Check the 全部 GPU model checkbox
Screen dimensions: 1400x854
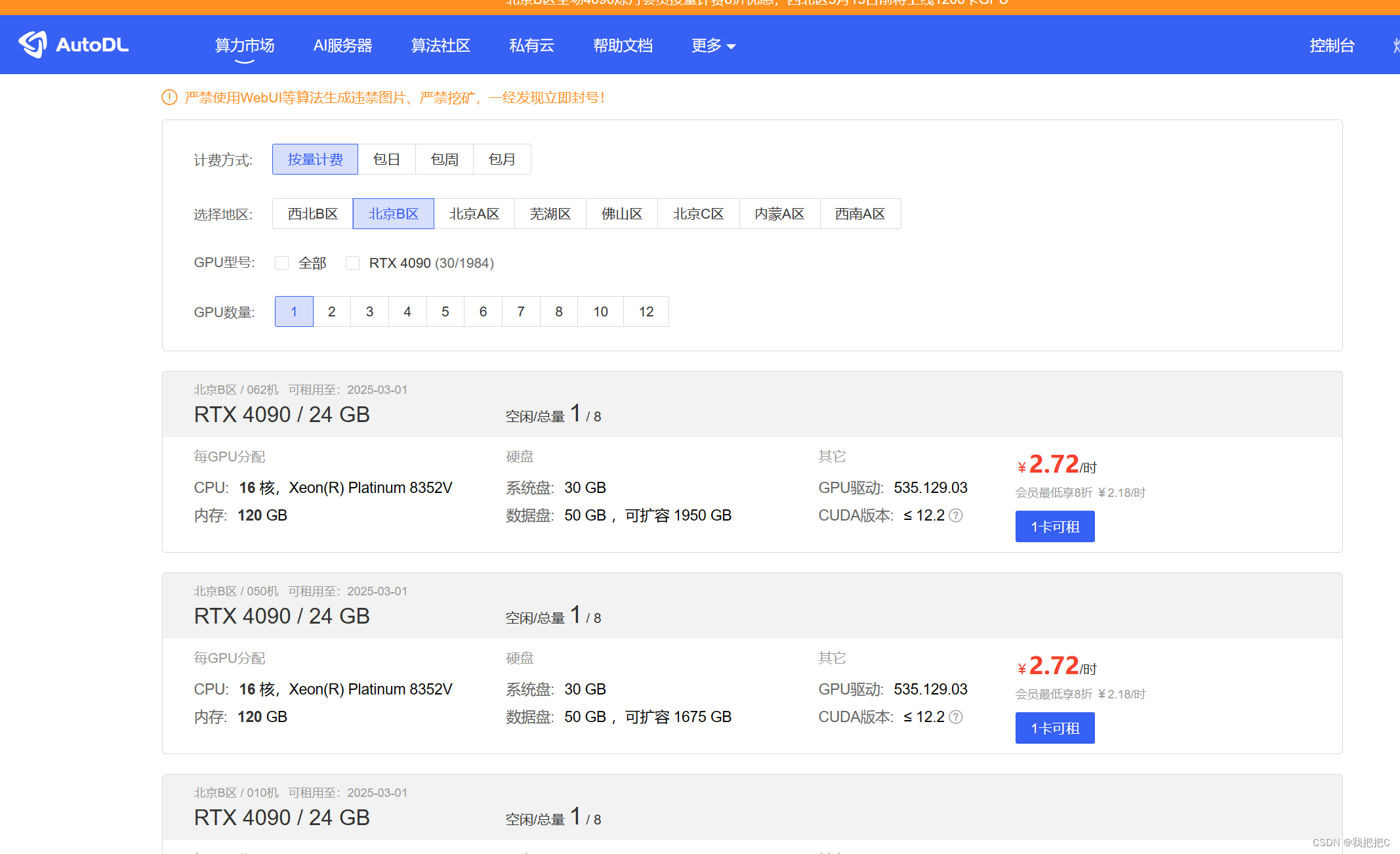[x=282, y=263]
